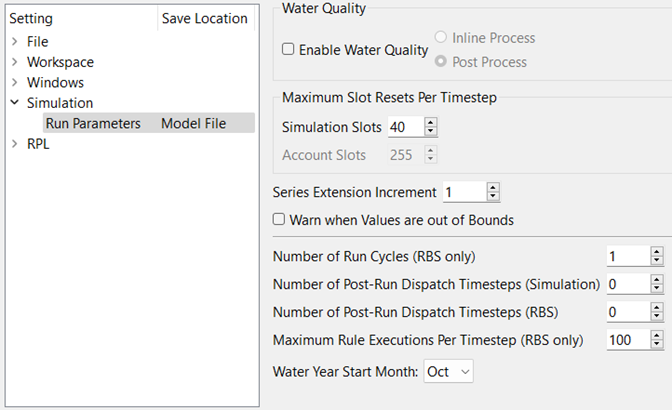Expand the RPL settings node
Screen dimensions: 672x410
pos(14,144)
